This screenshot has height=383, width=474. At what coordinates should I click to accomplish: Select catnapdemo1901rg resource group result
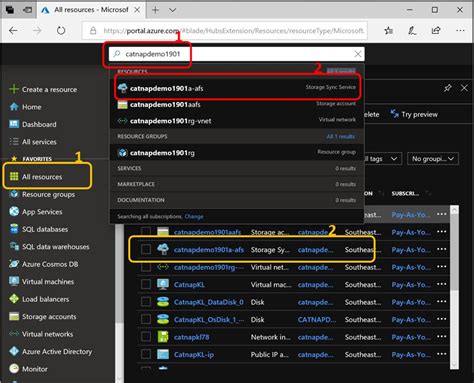point(237,153)
